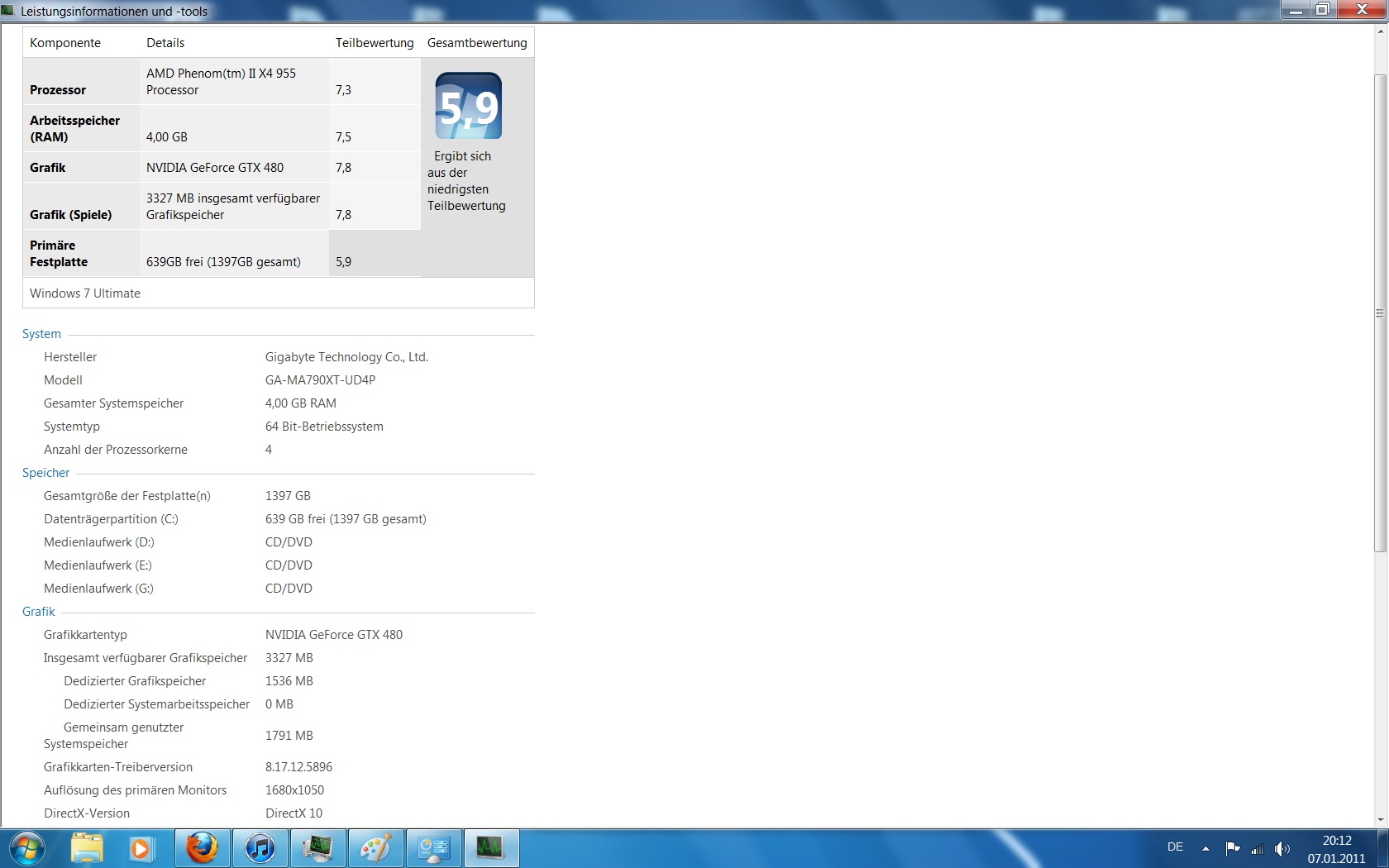Click the Medienlaufwerk (E:) label

click(x=98, y=565)
